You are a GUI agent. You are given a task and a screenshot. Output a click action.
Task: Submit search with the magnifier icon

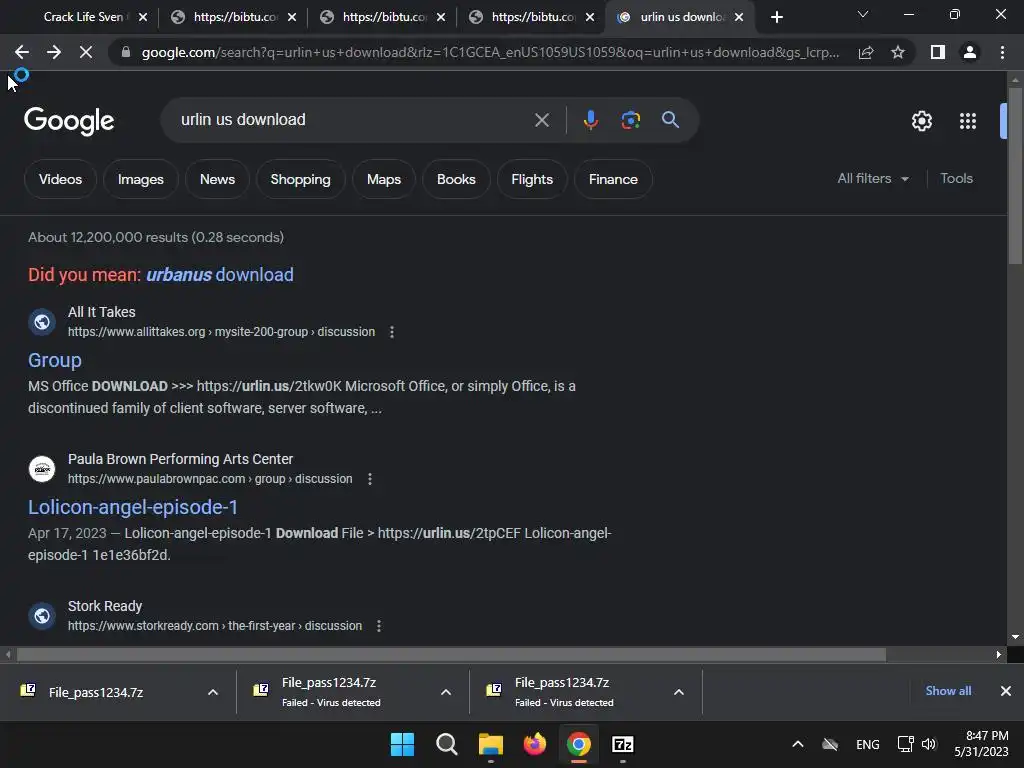click(x=670, y=120)
